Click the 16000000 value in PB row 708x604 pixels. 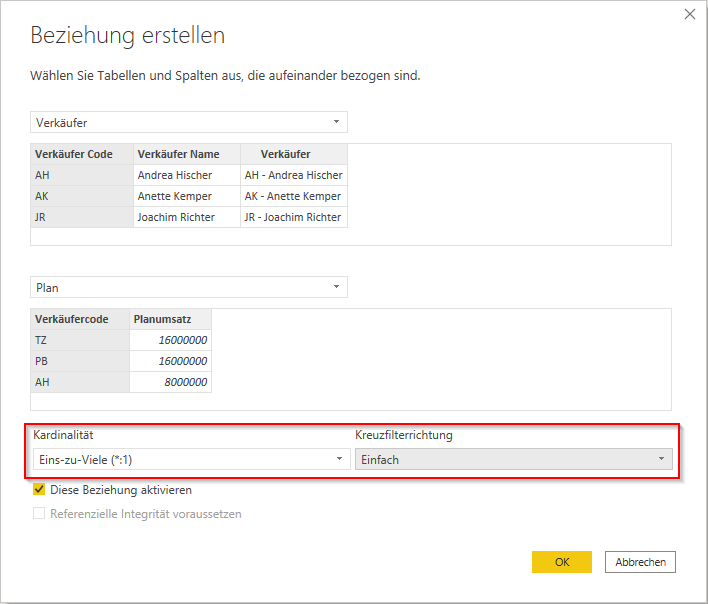(170, 361)
